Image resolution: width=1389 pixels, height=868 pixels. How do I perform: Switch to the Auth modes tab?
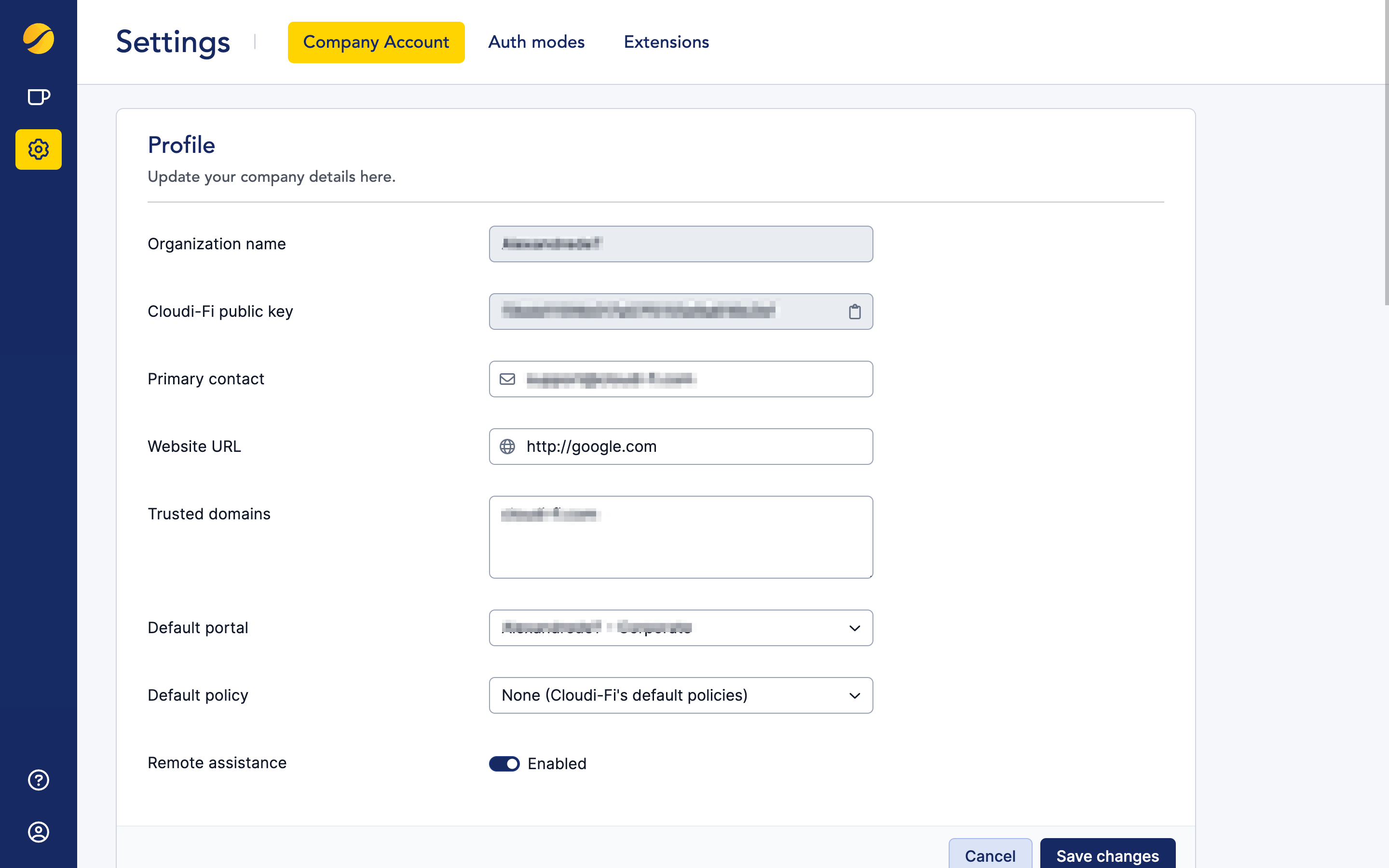point(536,42)
